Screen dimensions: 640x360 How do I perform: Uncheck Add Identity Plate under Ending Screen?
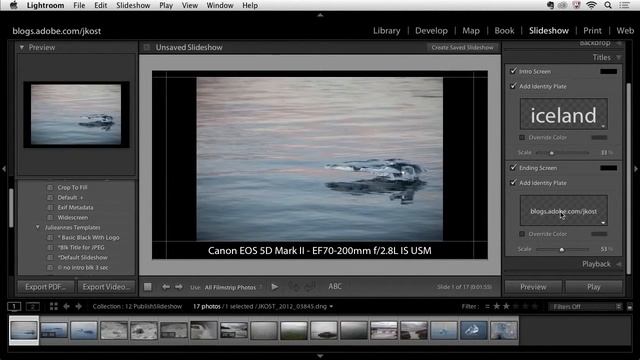click(513, 182)
